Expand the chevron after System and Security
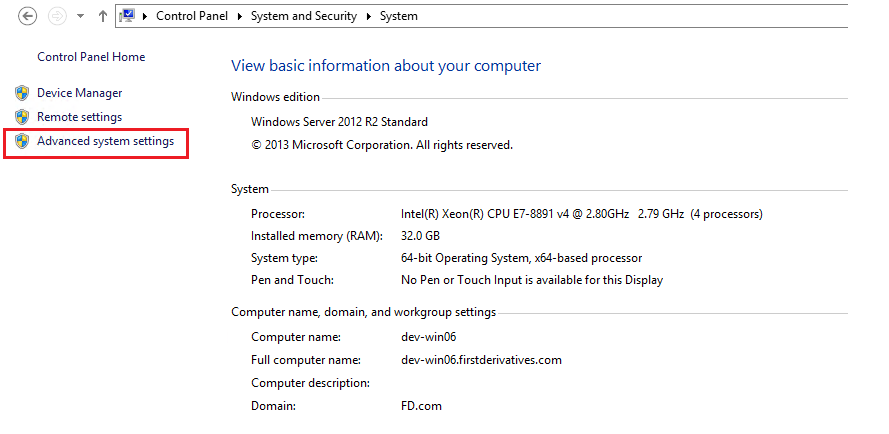Image resolution: width=889 pixels, height=434 pixels. click(x=369, y=16)
